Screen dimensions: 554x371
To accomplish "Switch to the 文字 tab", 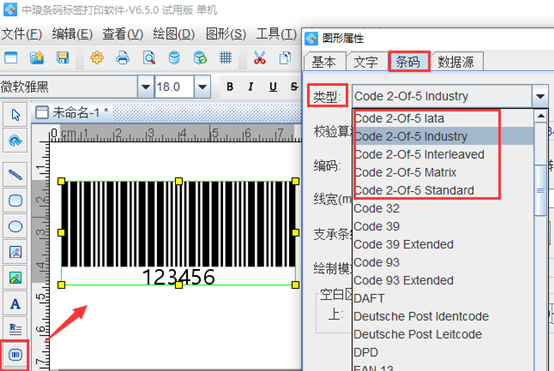I will (x=366, y=62).
